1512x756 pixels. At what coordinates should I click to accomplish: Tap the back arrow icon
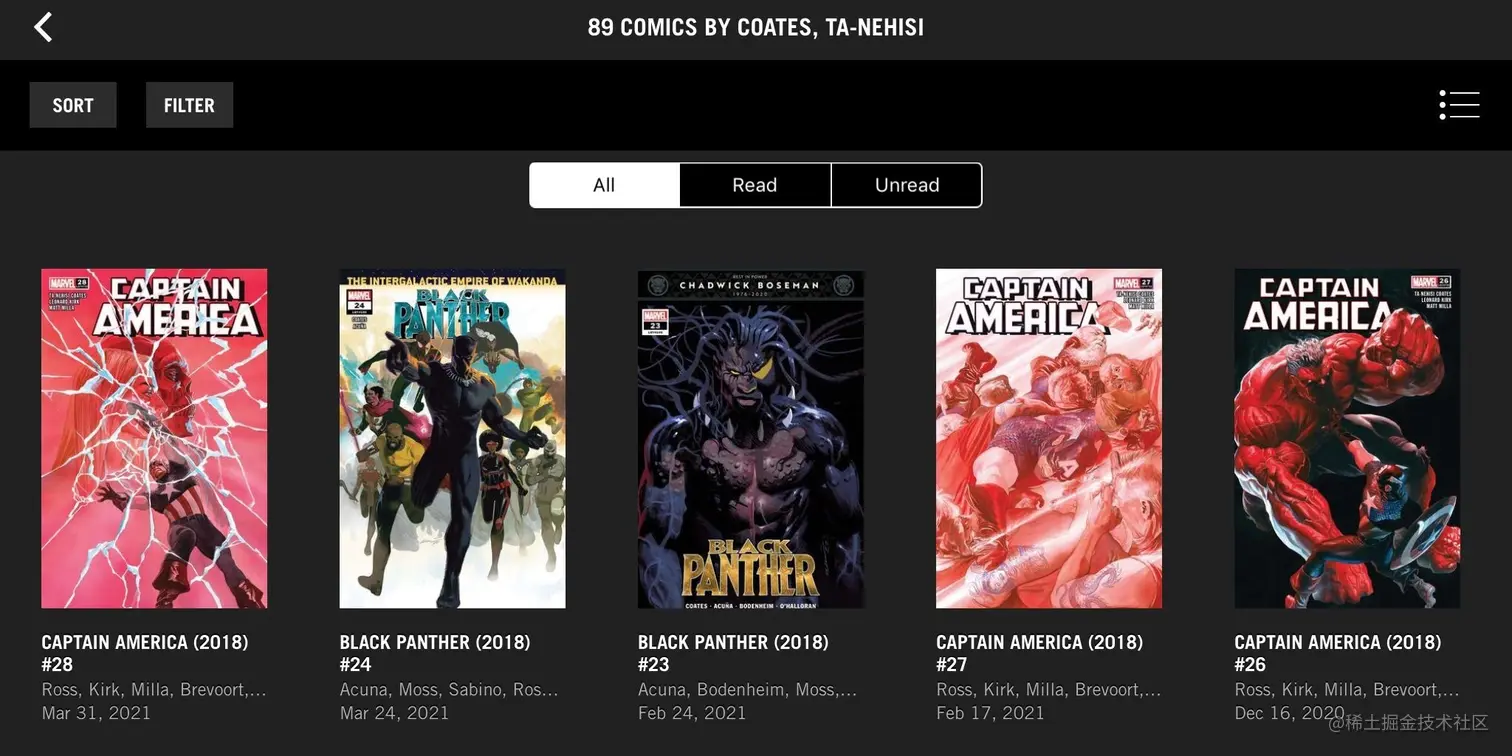(x=43, y=27)
